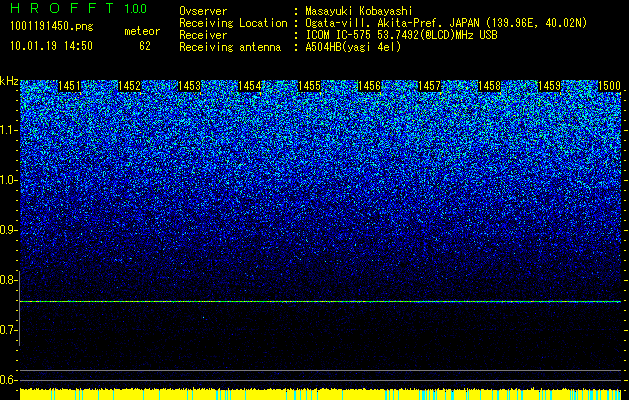
Task: Click the 'Ovserver' field label
Action: point(203,11)
